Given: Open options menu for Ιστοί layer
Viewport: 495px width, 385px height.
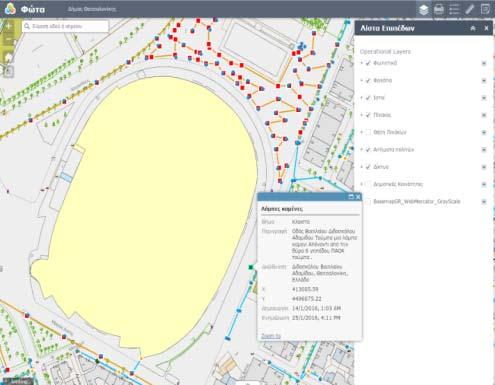Looking at the screenshot, I should (484, 98).
